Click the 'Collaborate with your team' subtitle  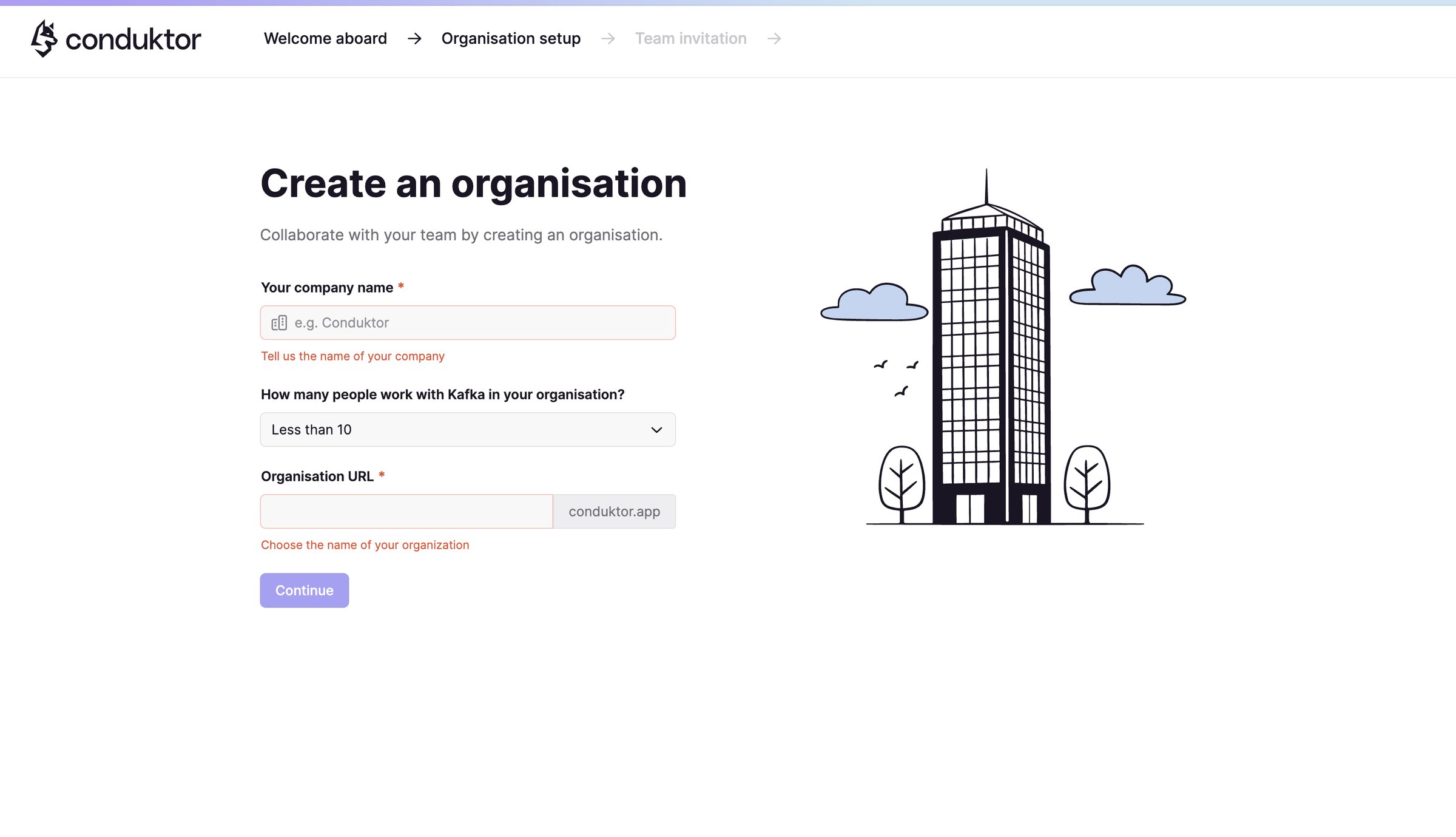[x=461, y=235]
